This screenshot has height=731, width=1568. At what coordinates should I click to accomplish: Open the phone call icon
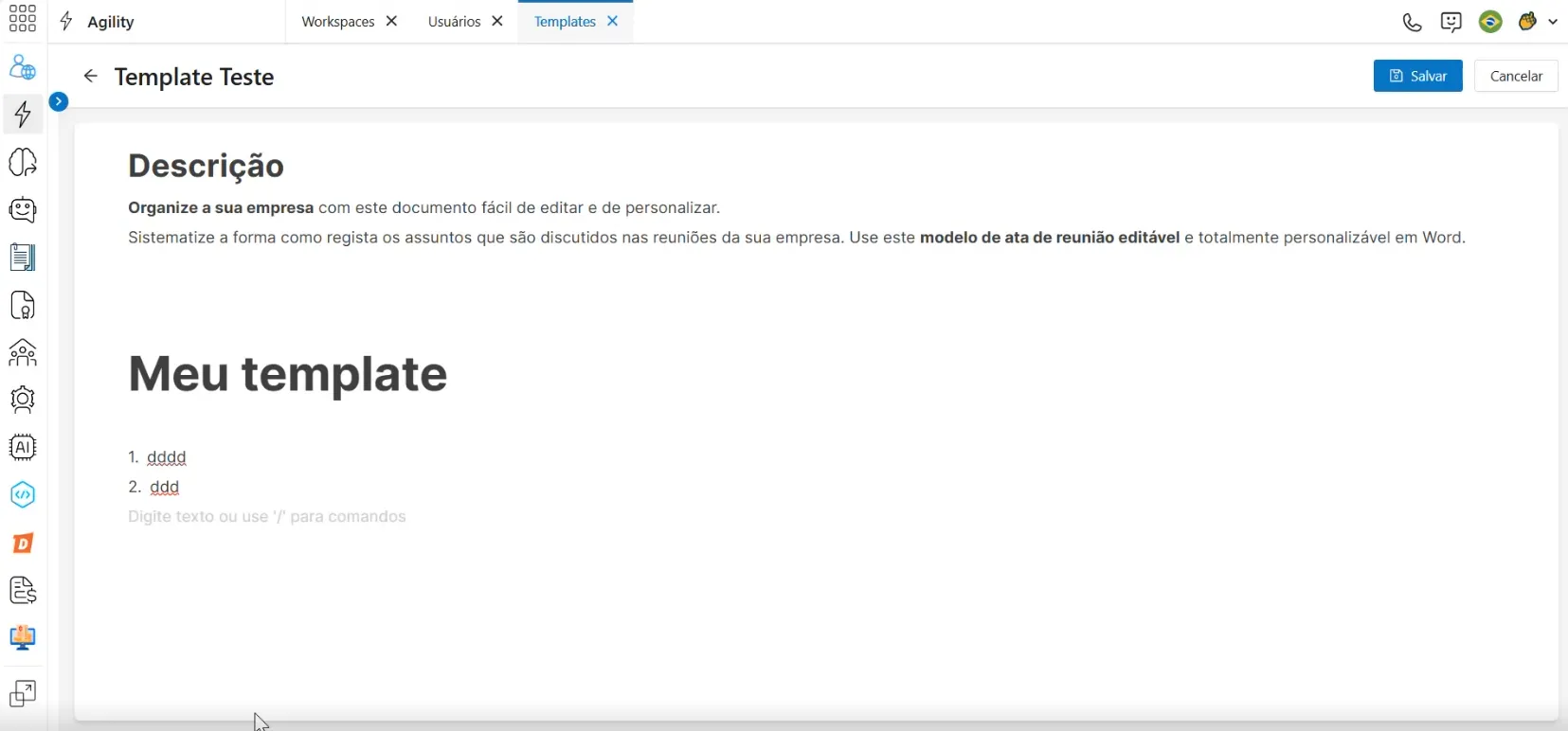pos(1412,22)
